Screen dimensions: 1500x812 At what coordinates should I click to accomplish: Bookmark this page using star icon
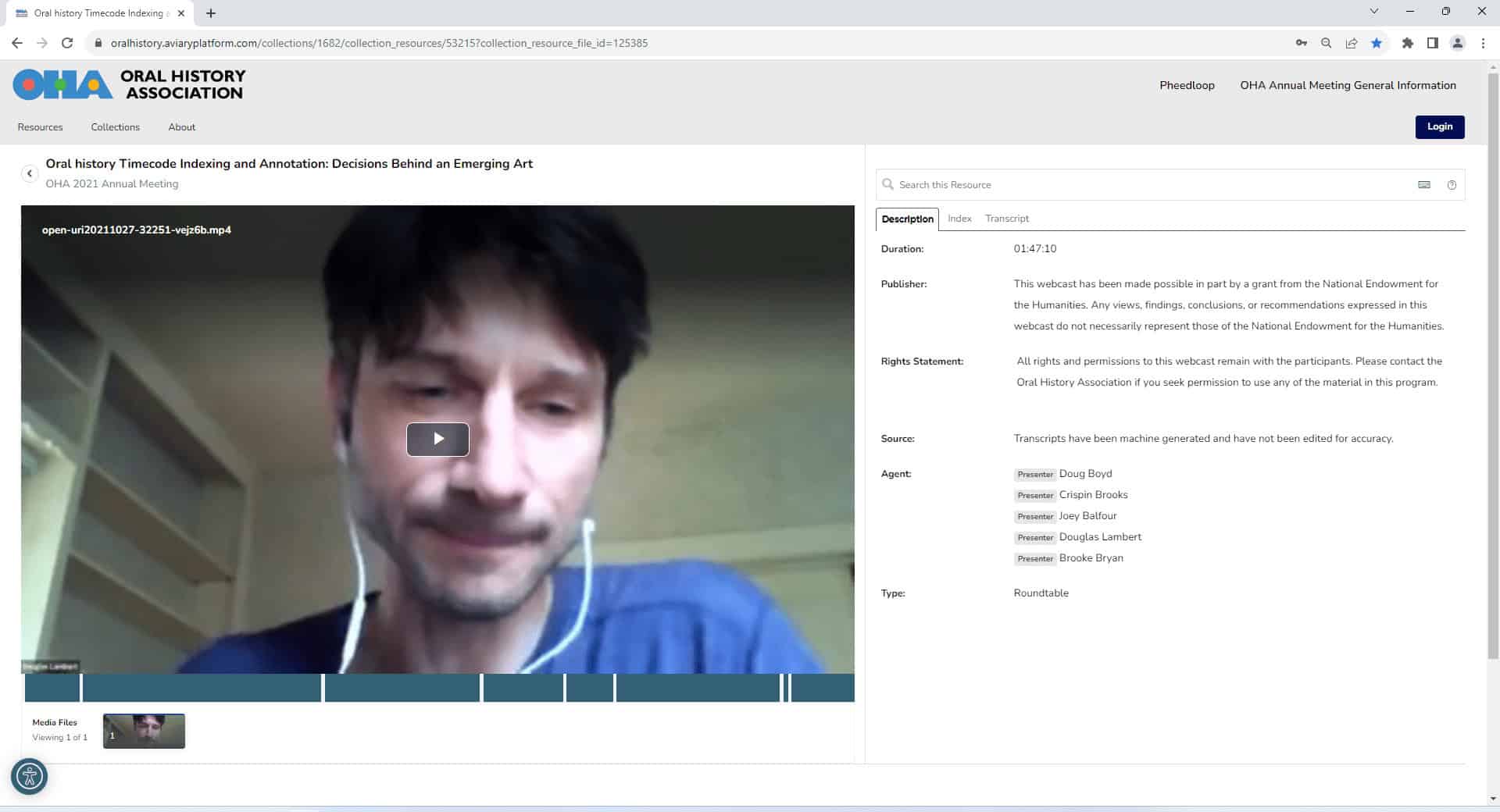1377,43
